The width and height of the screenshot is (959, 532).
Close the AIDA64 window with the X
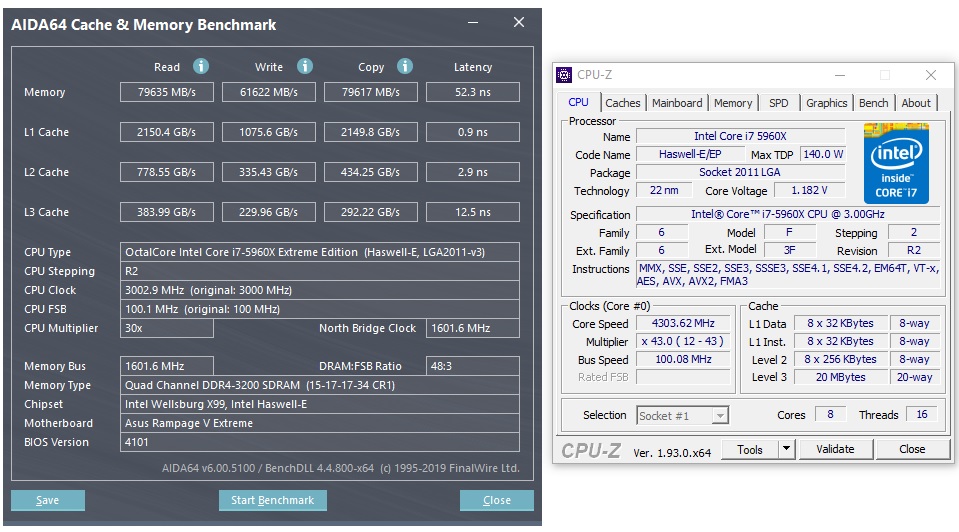point(519,23)
